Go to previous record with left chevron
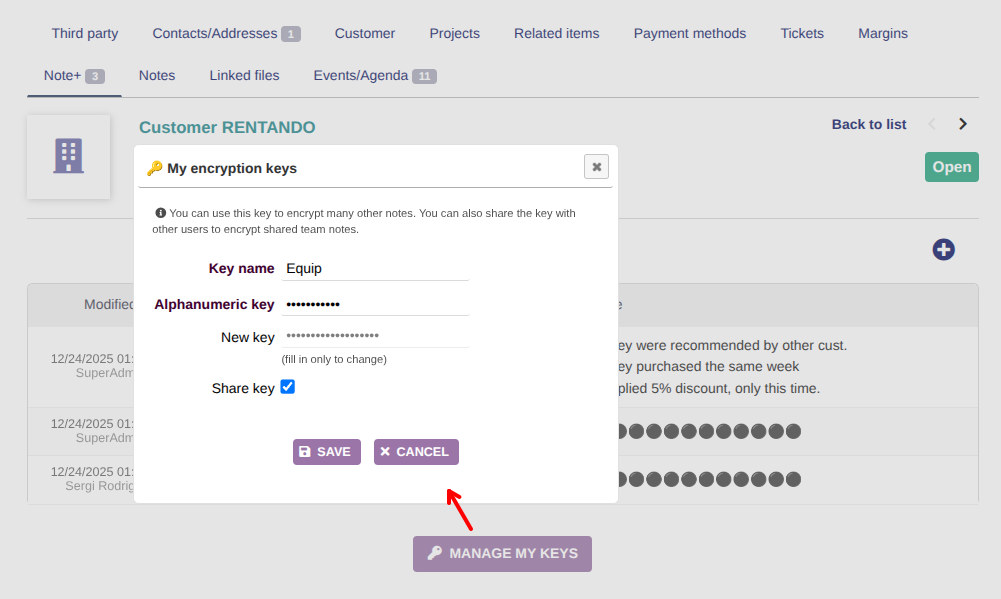The width and height of the screenshot is (1001, 599). [933, 124]
